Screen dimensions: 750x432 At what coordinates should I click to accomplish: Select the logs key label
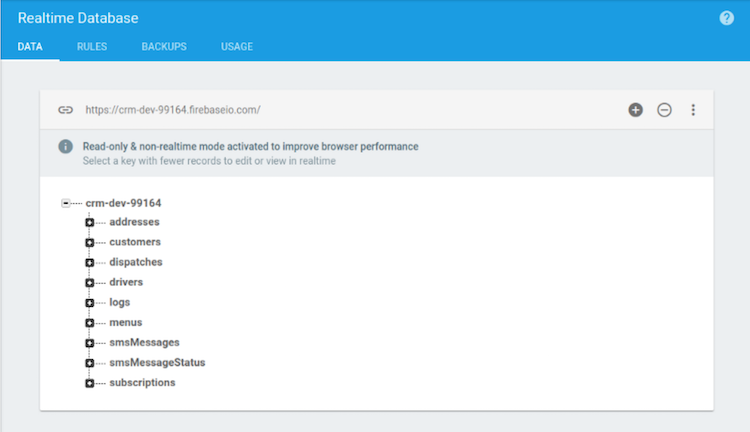tap(120, 302)
